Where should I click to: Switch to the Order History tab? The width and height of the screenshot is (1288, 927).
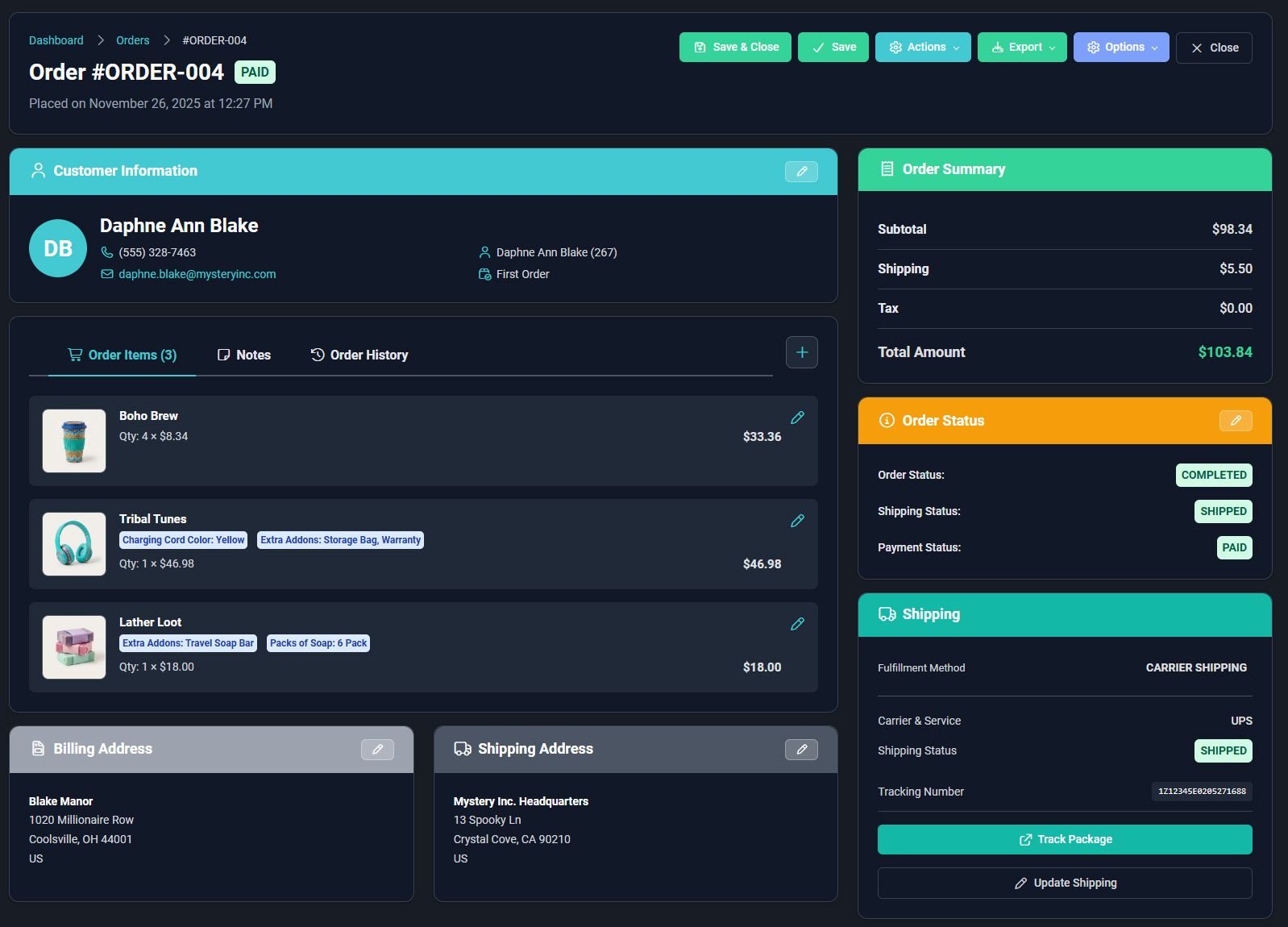tap(359, 355)
